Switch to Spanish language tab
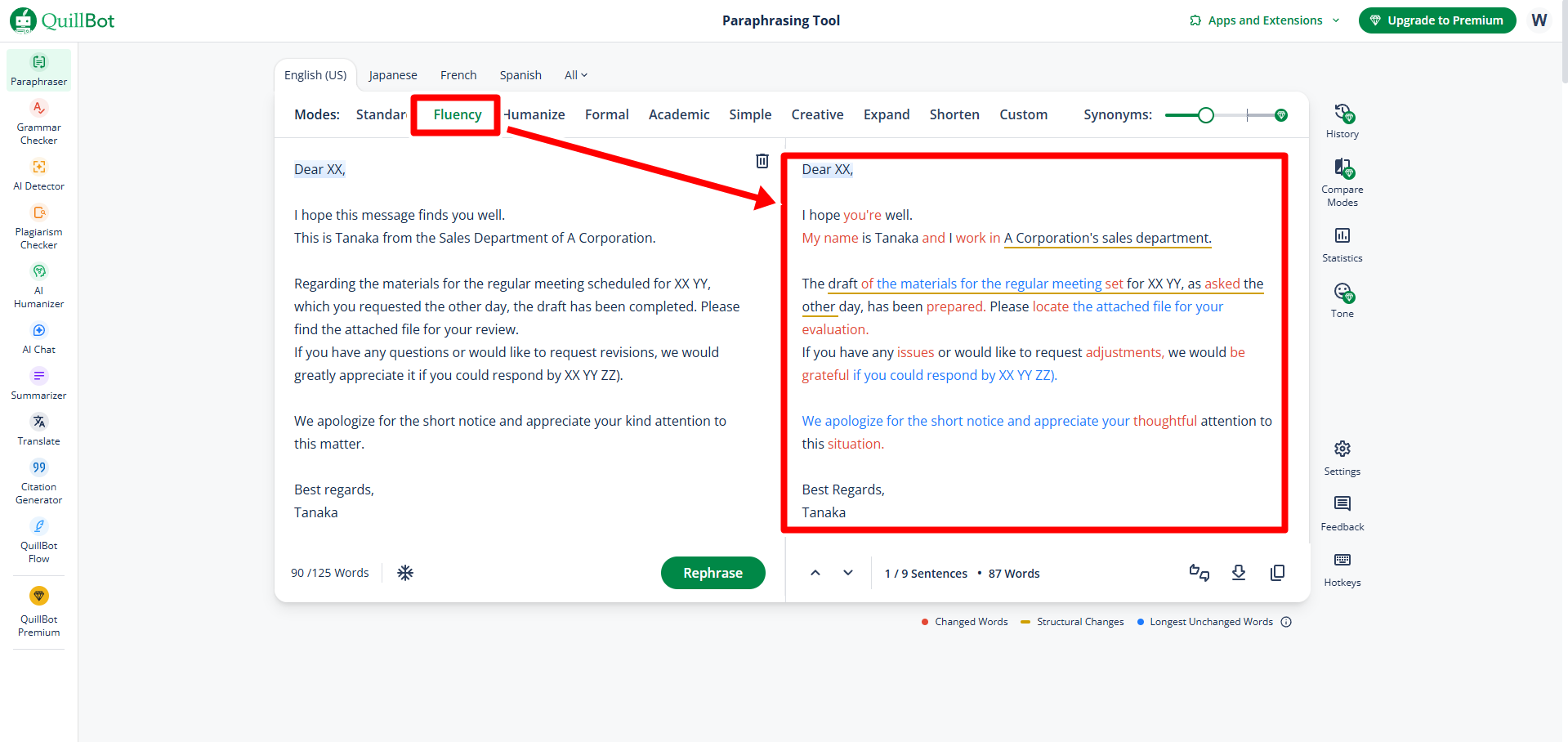The width and height of the screenshot is (1568, 742). (x=520, y=75)
